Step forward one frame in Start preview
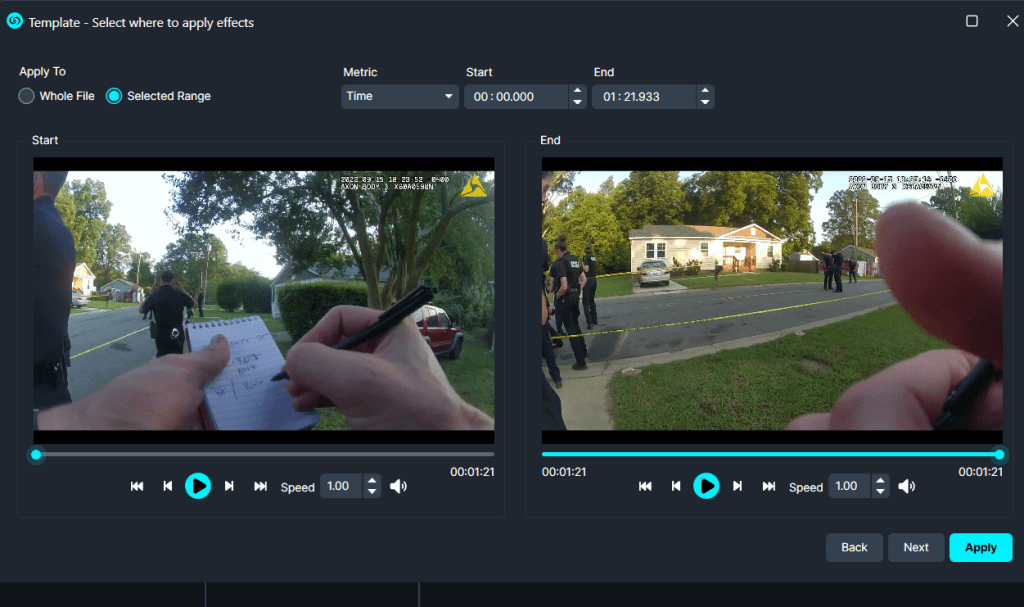Screen dimensions: 1024x607 click(x=229, y=486)
